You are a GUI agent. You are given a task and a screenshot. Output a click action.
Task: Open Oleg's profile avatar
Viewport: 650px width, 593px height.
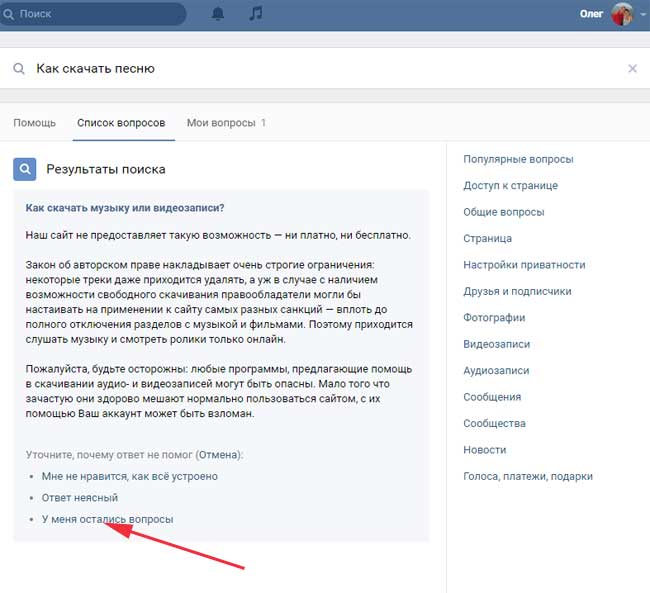[x=622, y=14]
